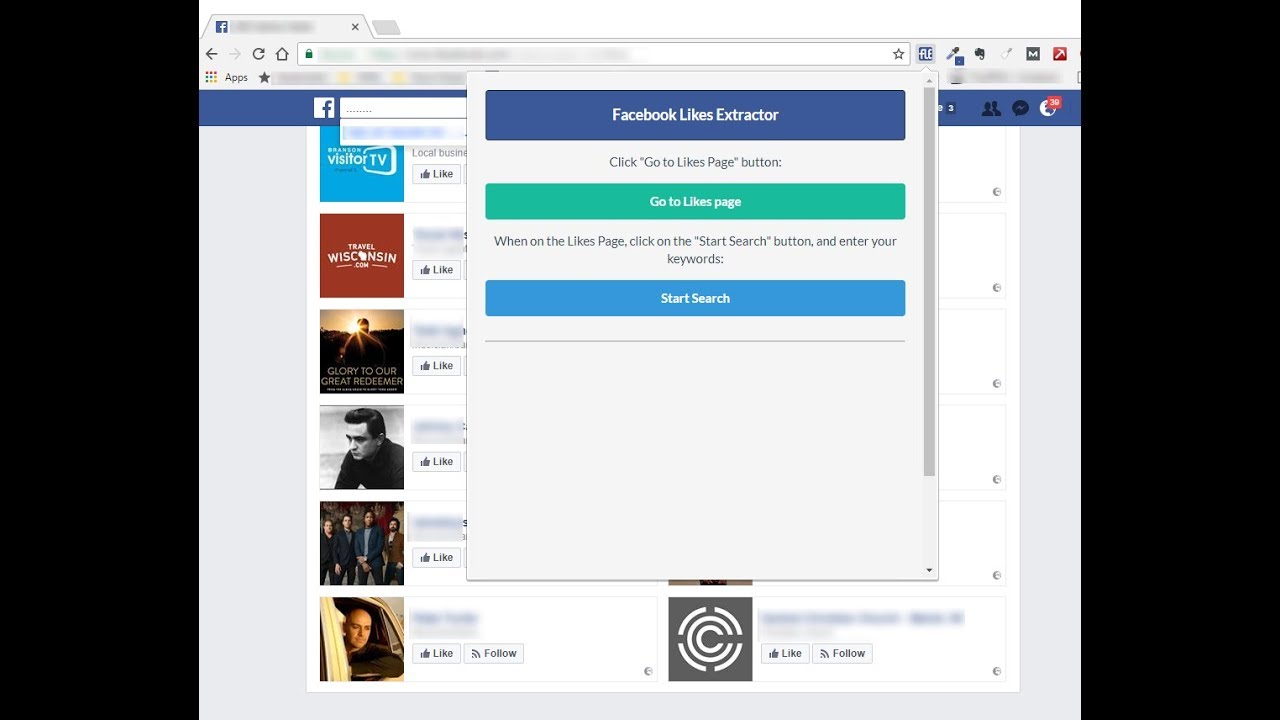1280x720 pixels.
Task: Open Branson Visitor TV thumbnail
Action: [362, 164]
